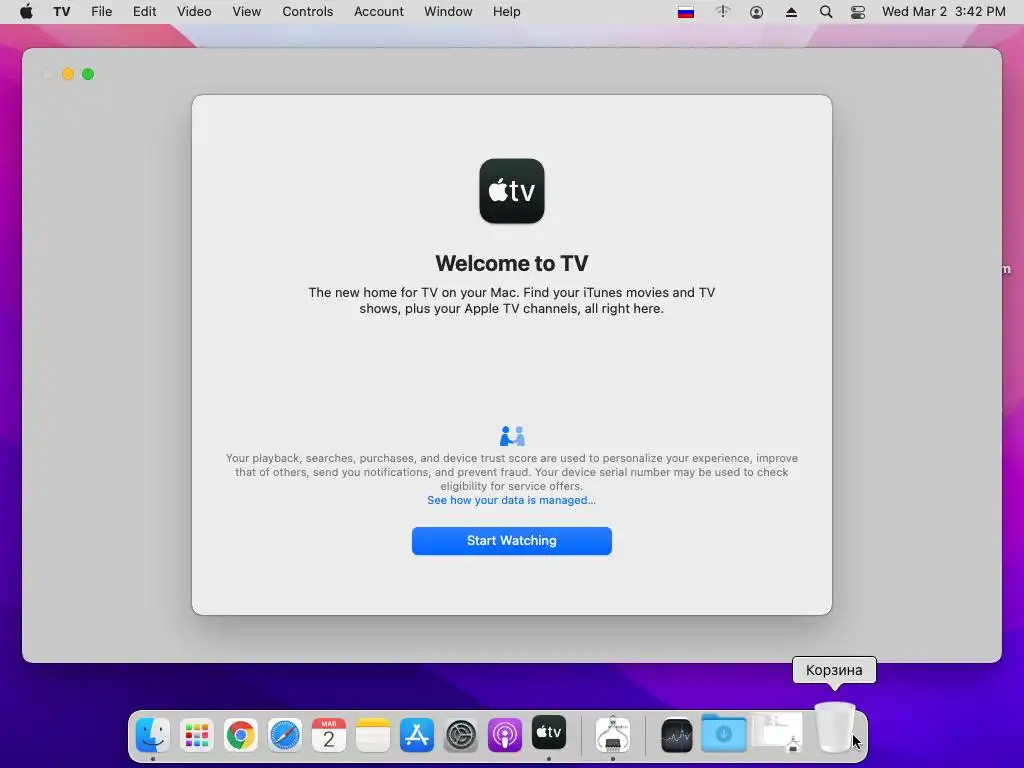Viewport: 1024px width, 768px height.
Task: Open the View menu
Action: coord(246,11)
